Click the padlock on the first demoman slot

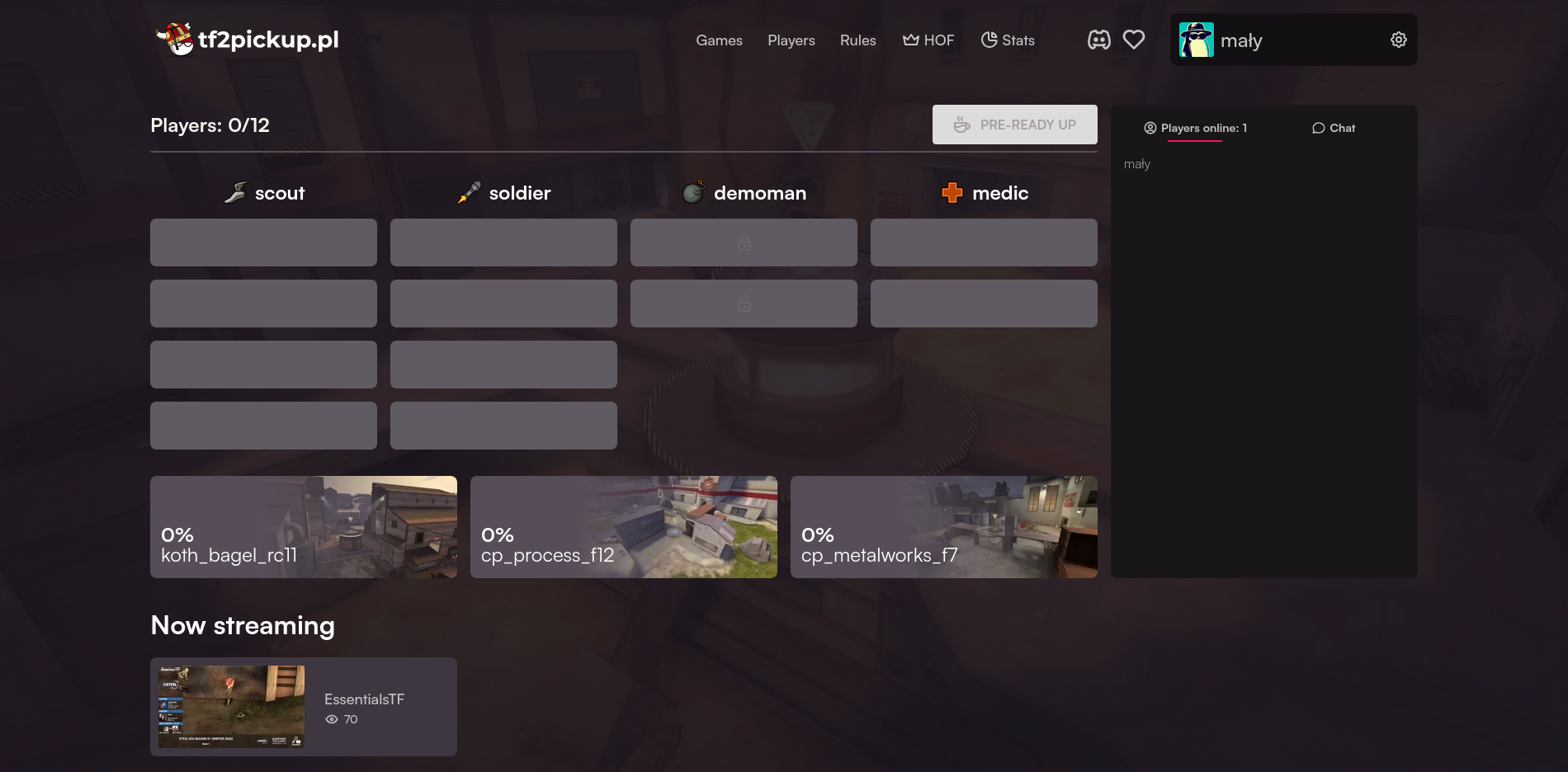(x=744, y=242)
